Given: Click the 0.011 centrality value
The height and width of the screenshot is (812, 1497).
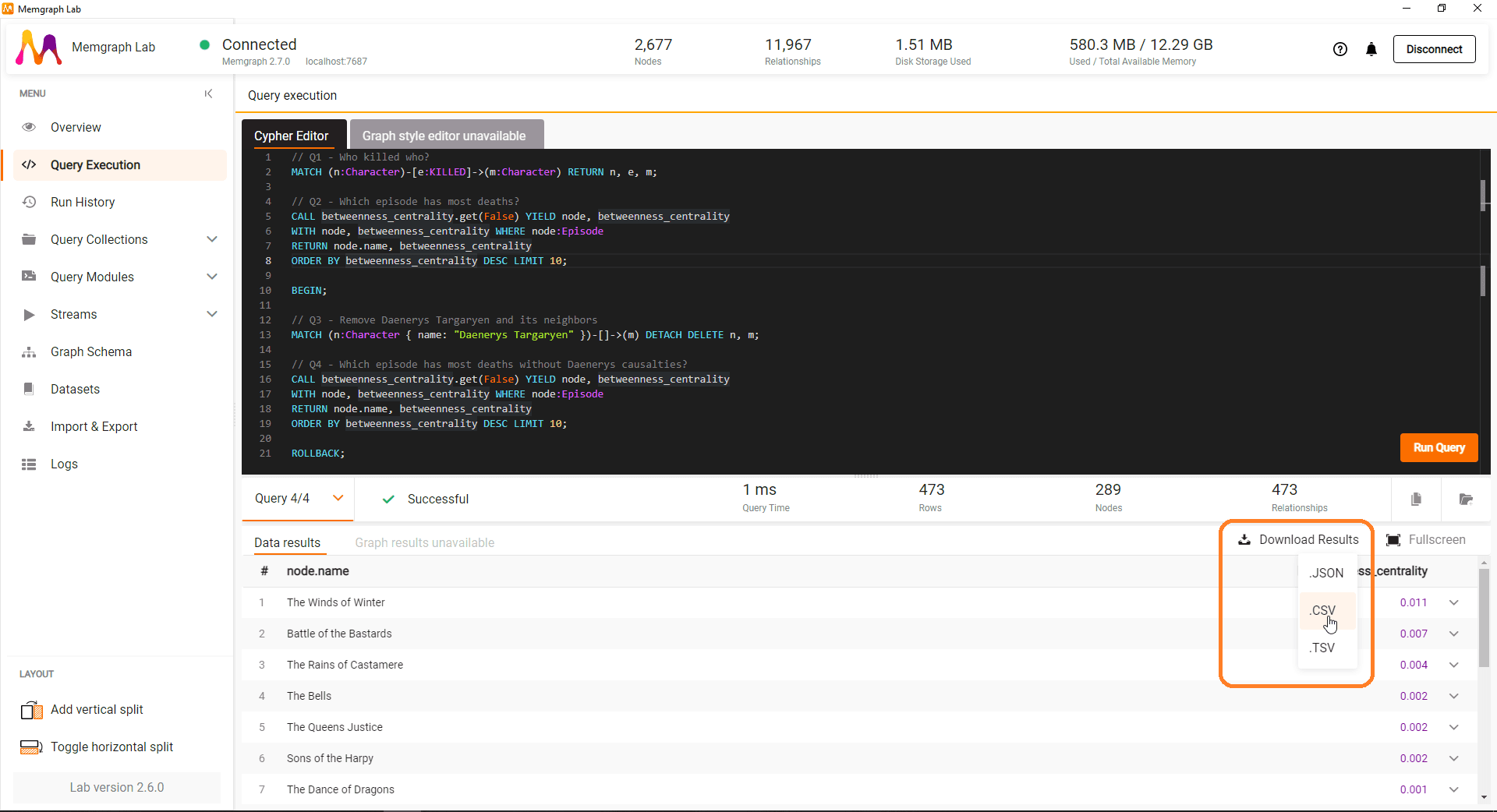Looking at the screenshot, I should [x=1413, y=602].
